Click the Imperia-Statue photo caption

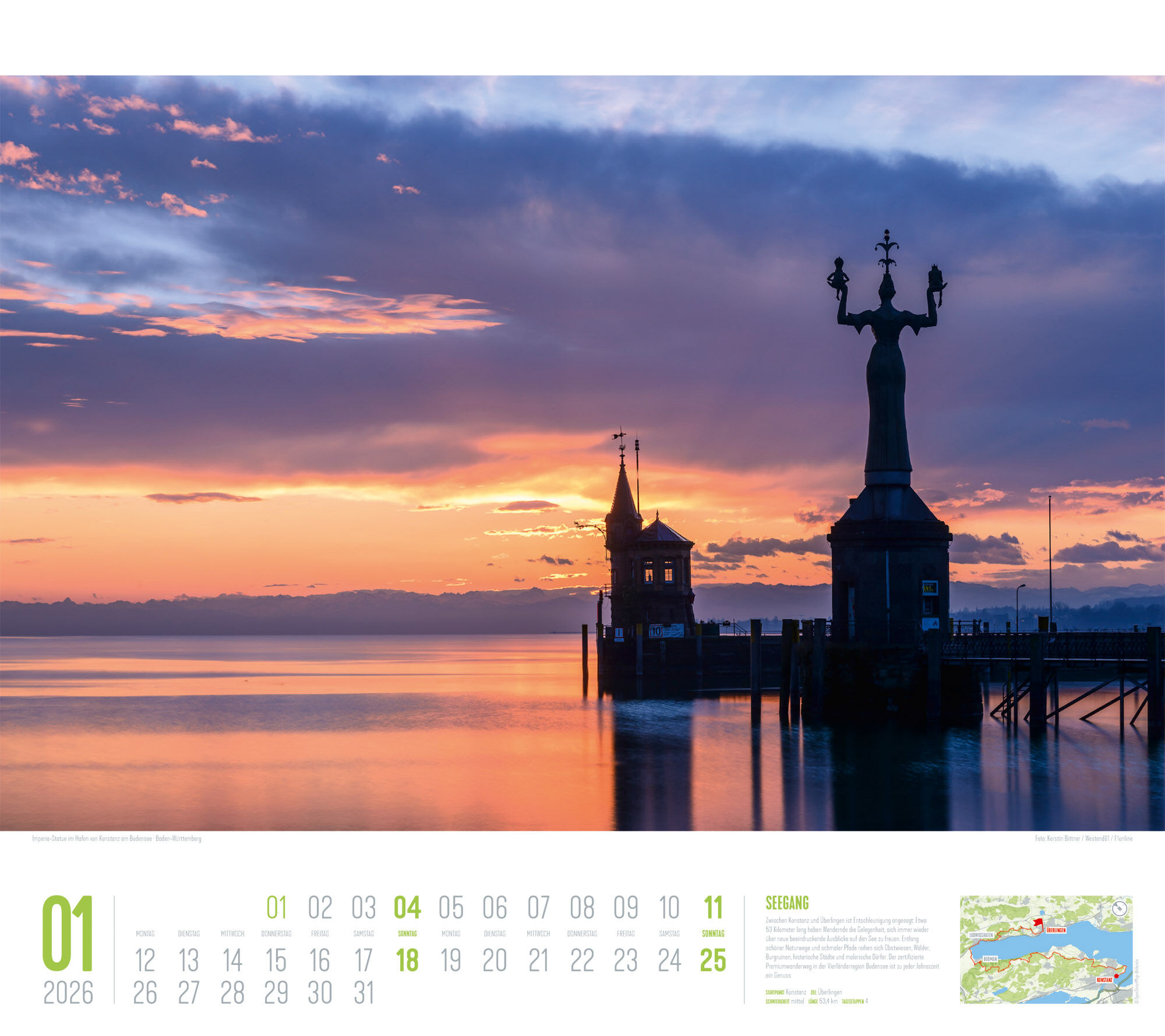(x=116, y=838)
